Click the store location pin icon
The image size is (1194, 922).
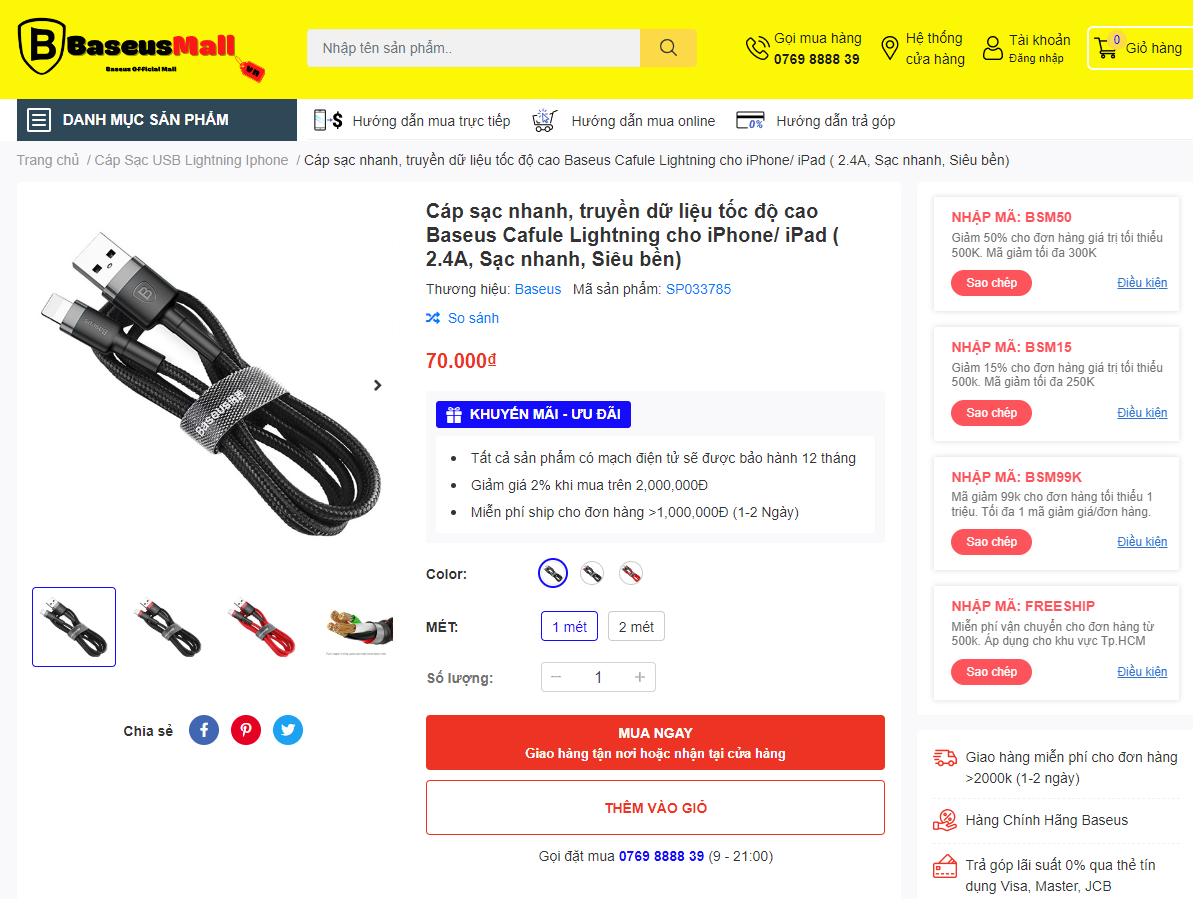pos(889,48)
